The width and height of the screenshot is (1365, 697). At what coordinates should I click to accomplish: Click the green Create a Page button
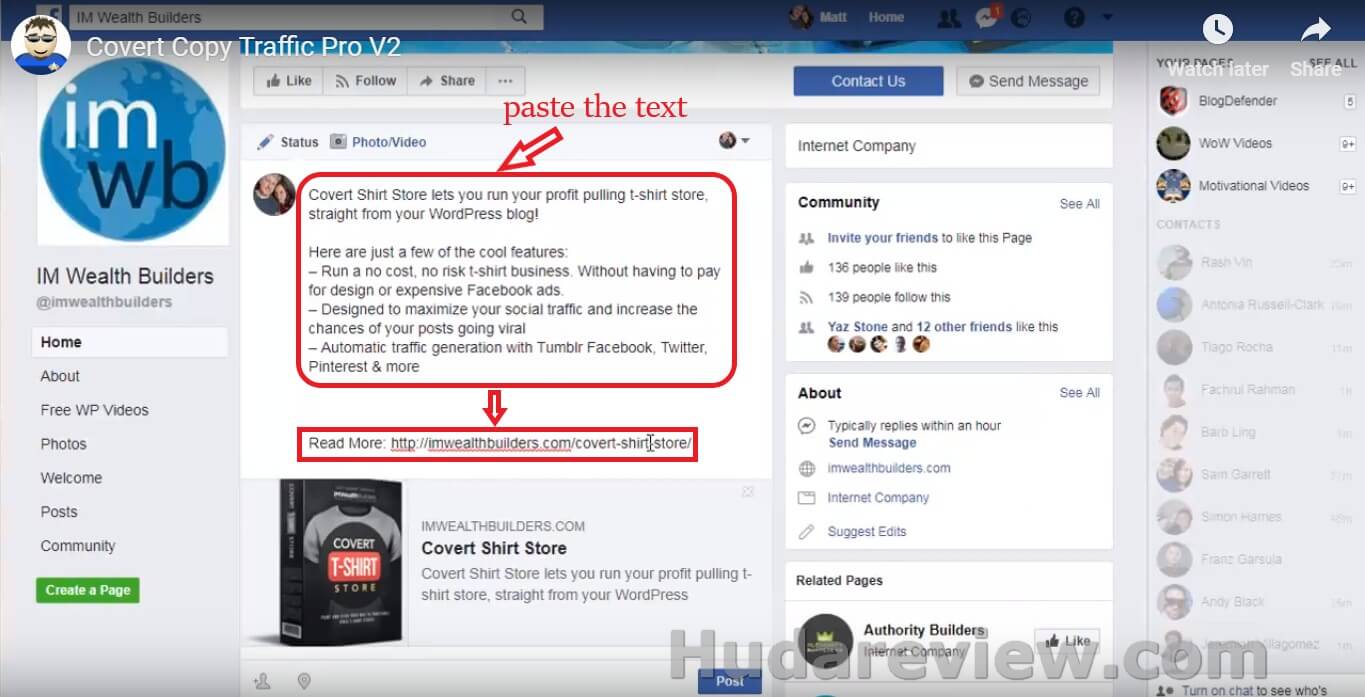(x=88, y=590)
